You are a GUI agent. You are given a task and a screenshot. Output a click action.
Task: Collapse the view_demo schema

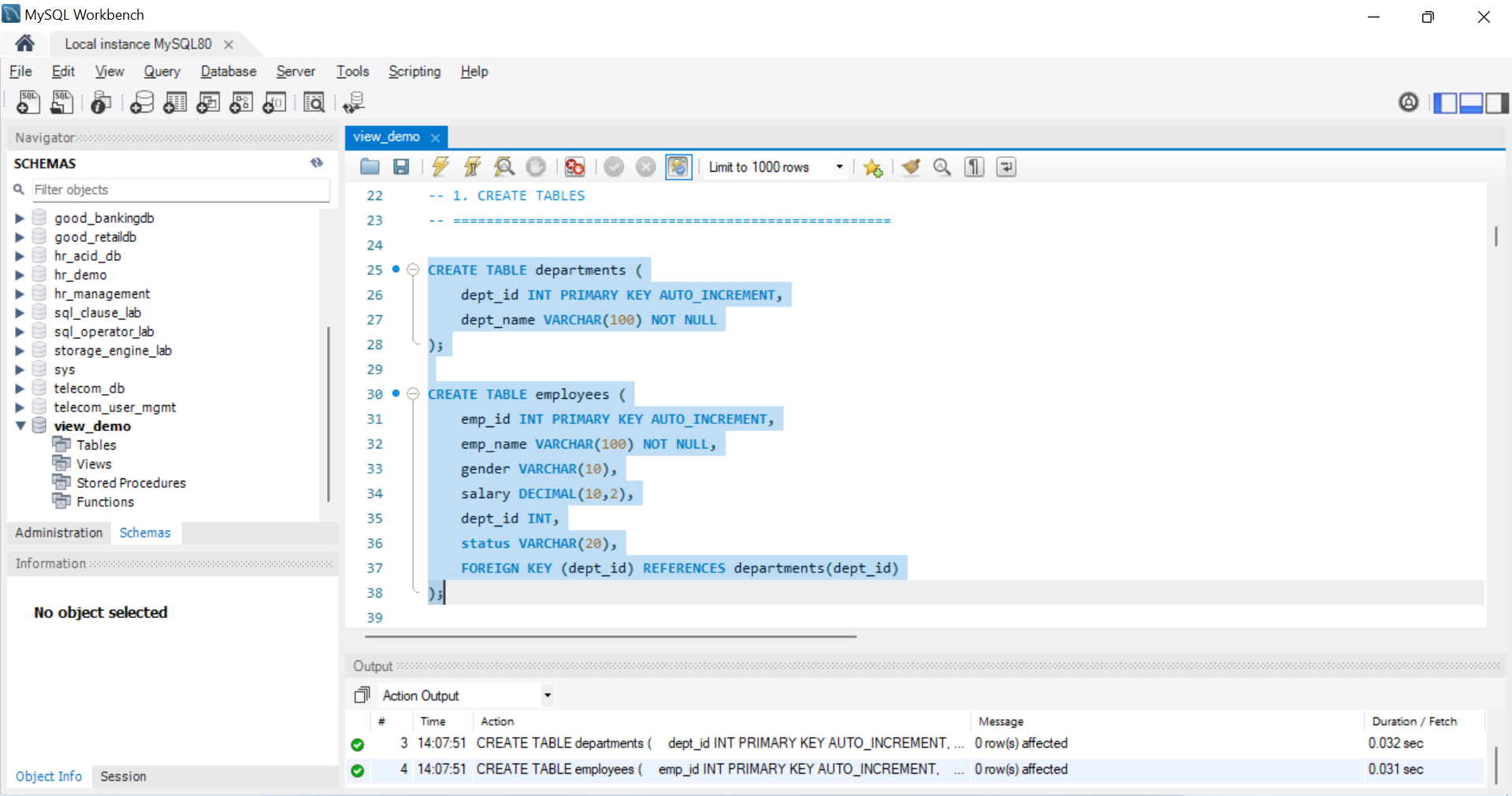point(20,426)
